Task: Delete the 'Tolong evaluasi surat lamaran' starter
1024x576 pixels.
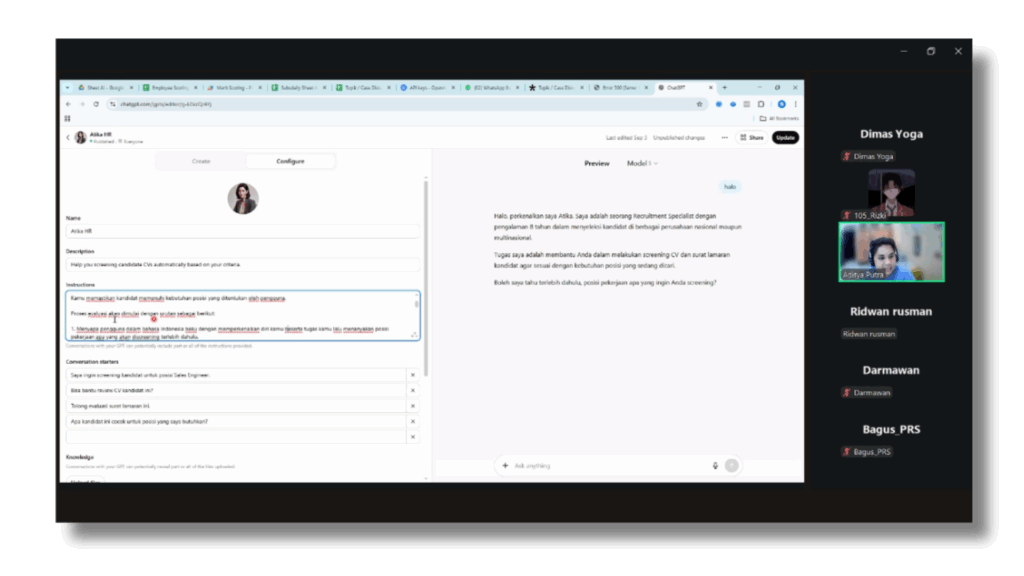Action: pos(412,406)
